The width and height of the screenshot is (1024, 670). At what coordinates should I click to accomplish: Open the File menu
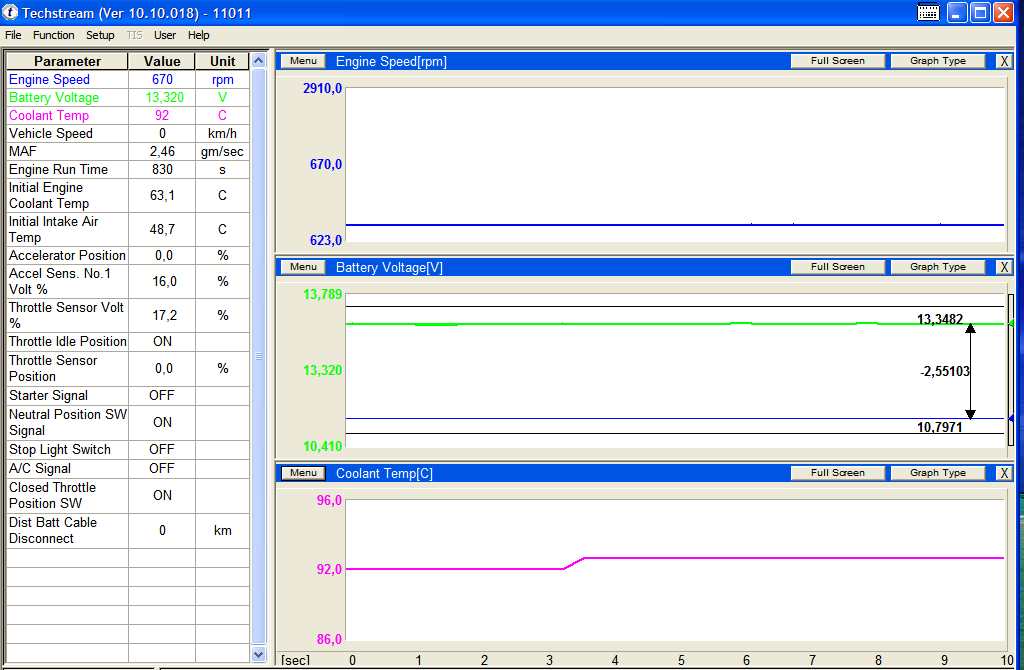13,35
